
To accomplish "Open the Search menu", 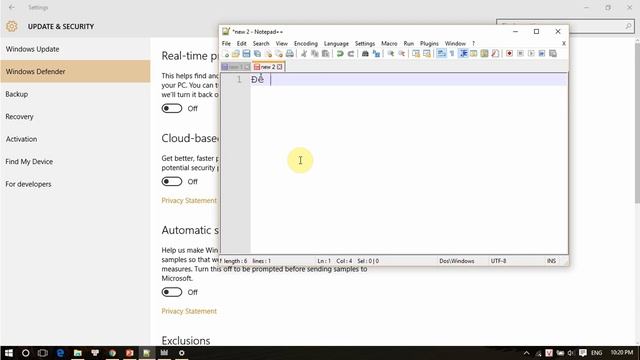I will pyautogui.click(x=261, y=43).
